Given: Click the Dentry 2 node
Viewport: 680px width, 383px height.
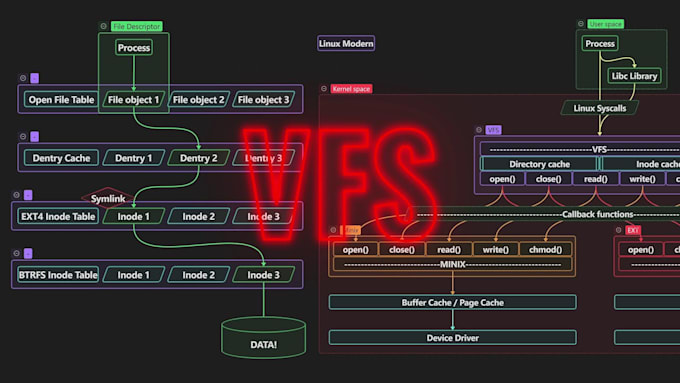Looking at the screenshot, I should (199, 158).
